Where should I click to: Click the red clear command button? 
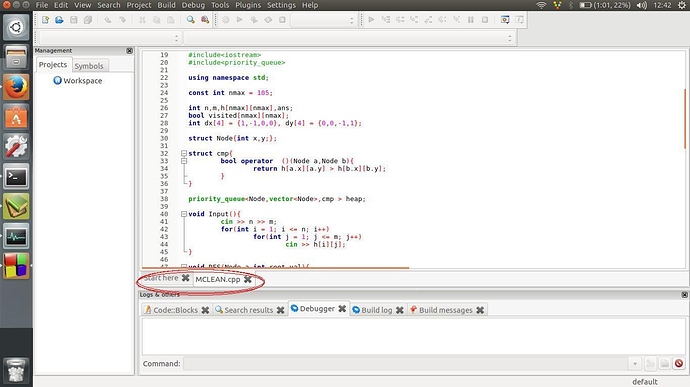pos(679,364)
